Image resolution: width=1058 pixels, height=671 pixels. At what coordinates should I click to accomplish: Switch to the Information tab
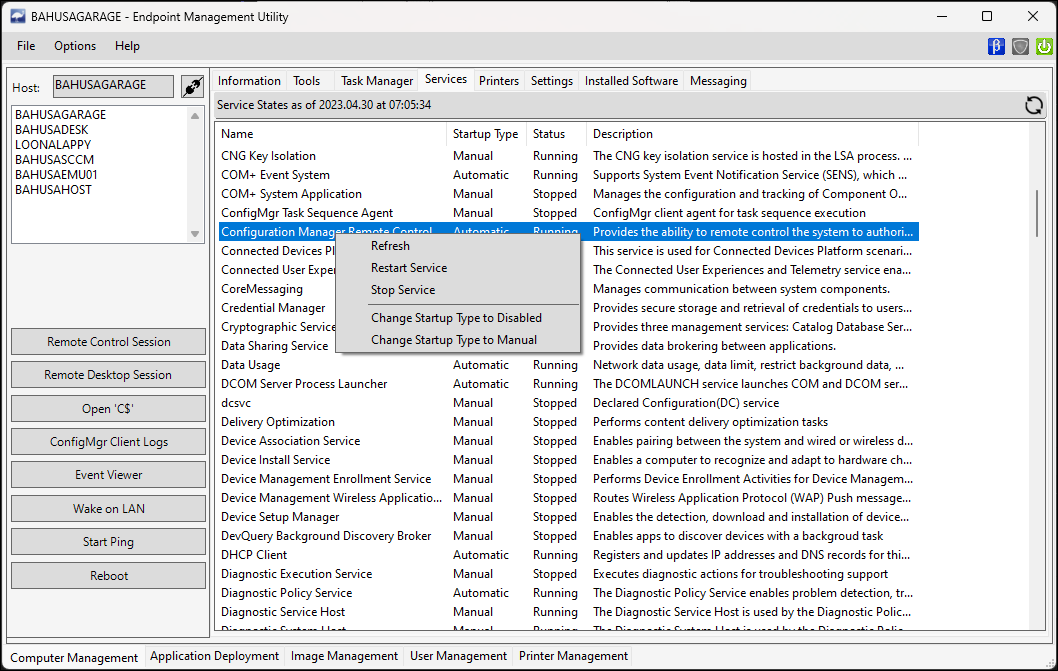[249, 81]
